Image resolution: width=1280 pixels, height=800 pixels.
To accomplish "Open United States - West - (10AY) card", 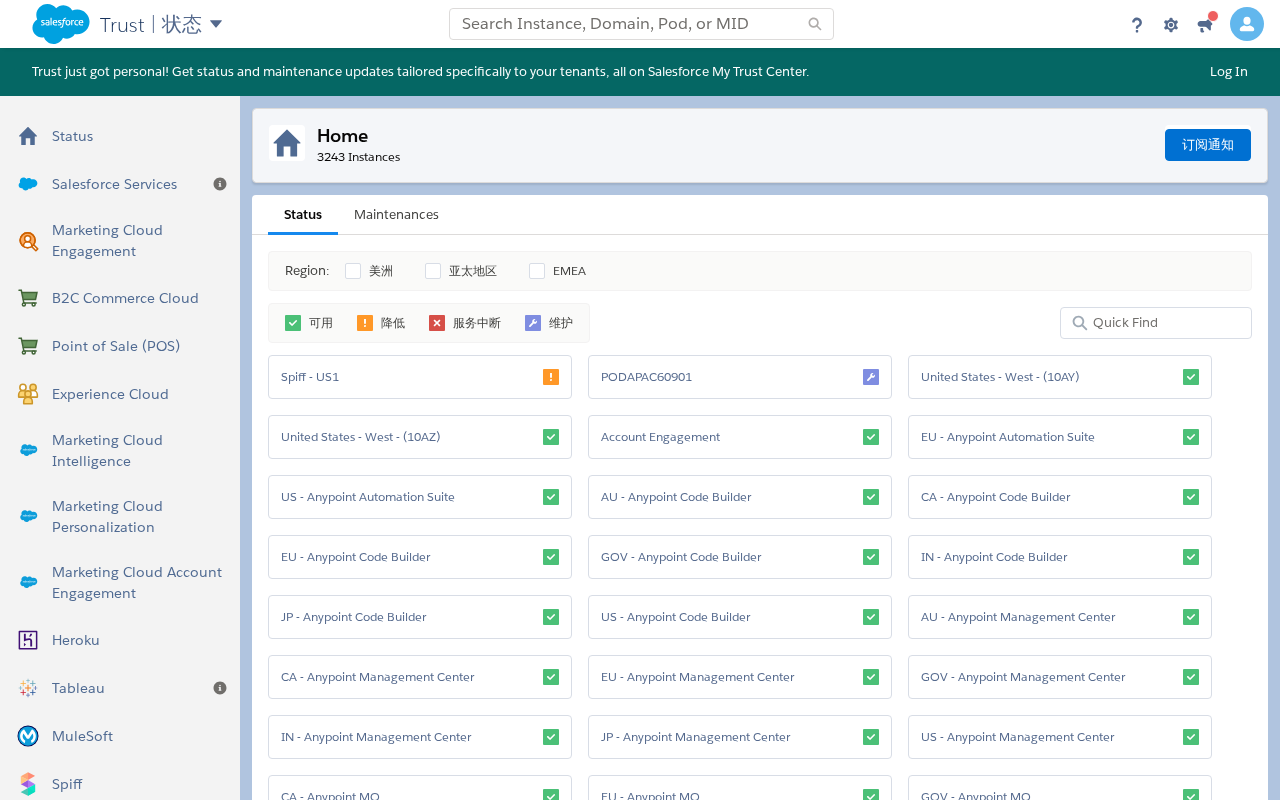I will pos(1060,377).
